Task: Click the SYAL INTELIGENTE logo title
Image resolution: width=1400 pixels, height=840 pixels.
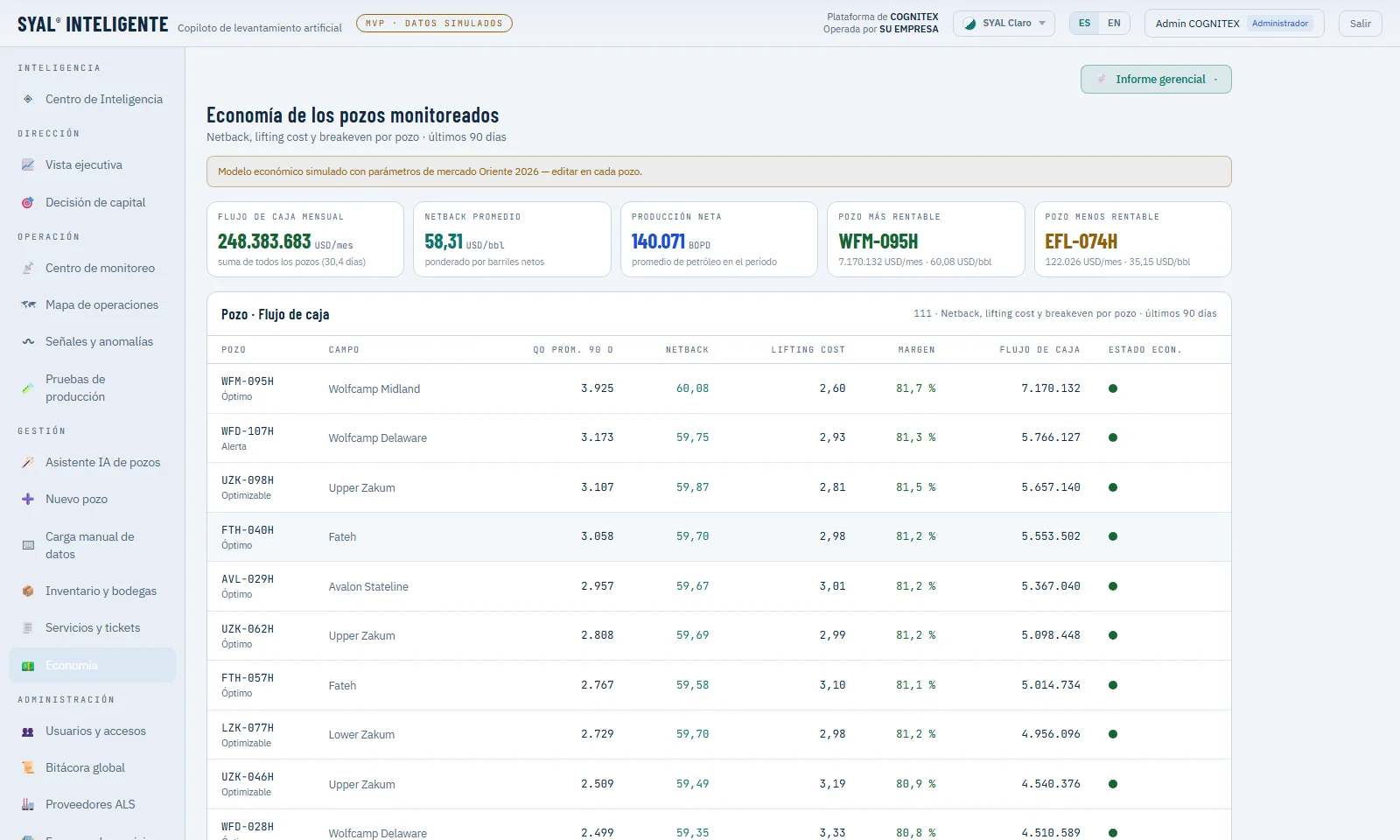Action: (x=93, y=24)
